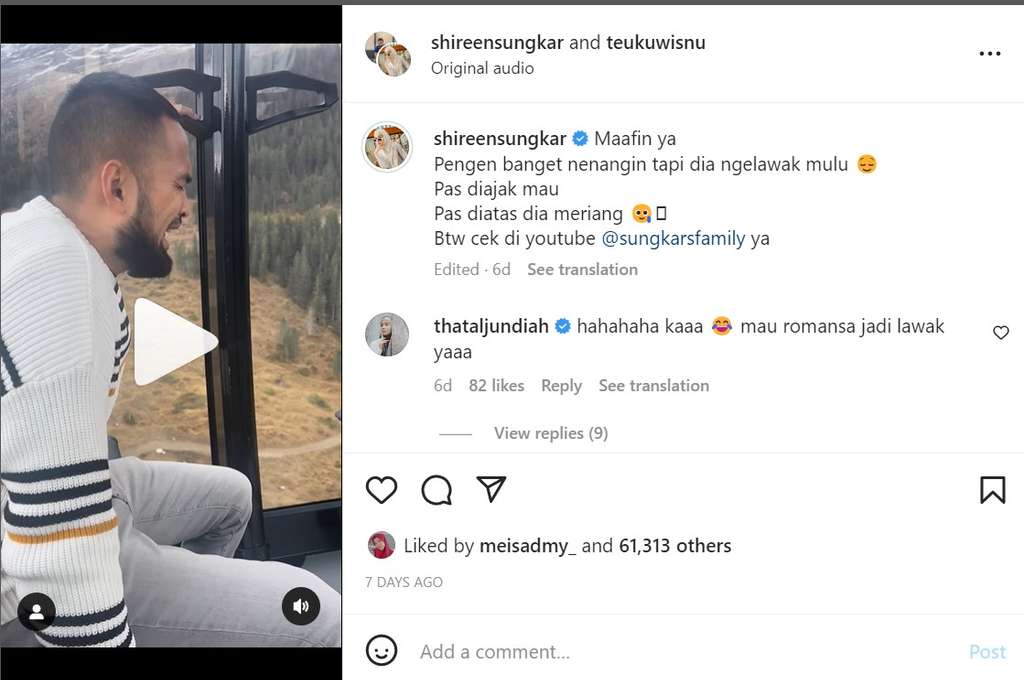
Task: Share post via paper plane icon
Action: pyautogui.click(x=491, y=489)
